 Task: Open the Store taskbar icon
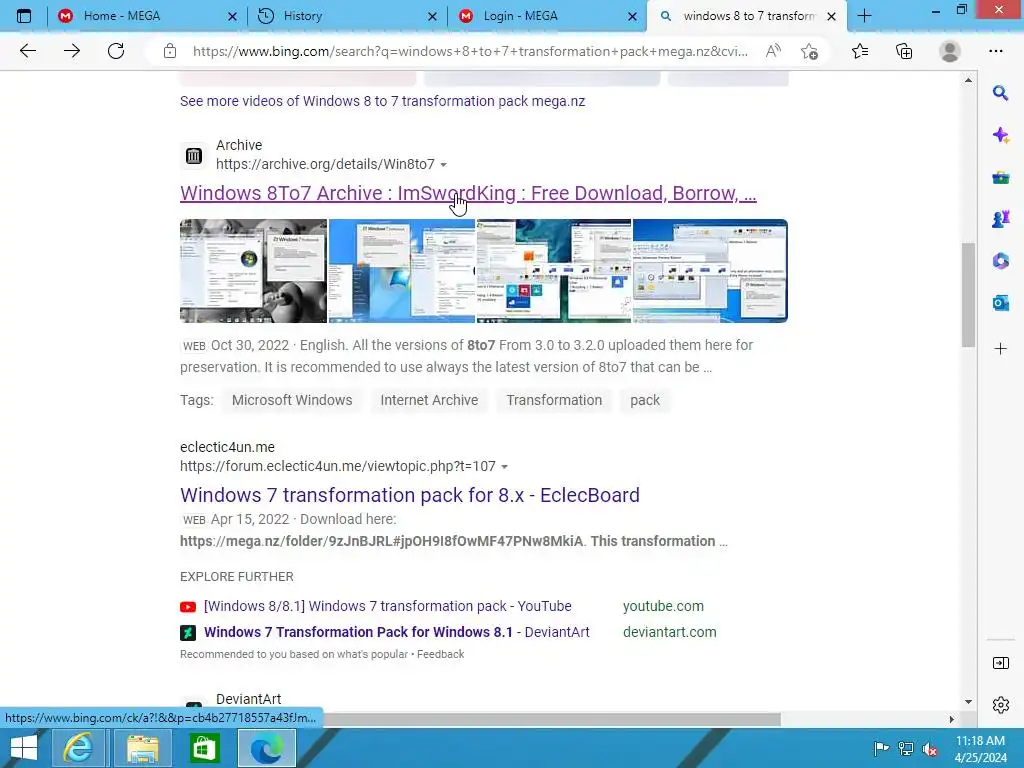204,748
